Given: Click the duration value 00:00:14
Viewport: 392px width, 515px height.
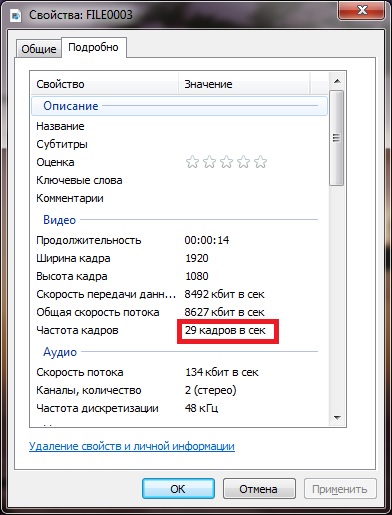Looking at the screenshot, I should click(207, 240).
